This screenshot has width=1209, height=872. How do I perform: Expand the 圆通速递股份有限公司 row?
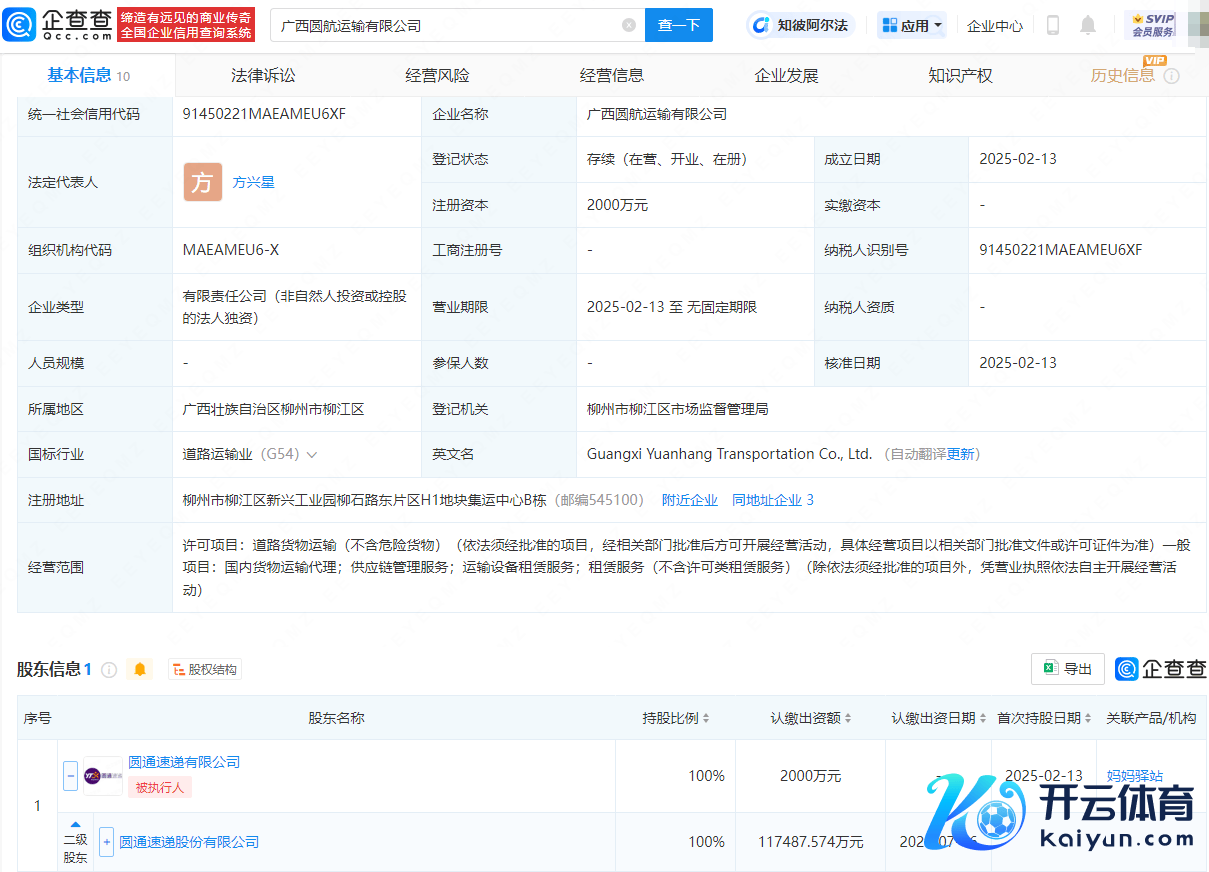(107, 842)
